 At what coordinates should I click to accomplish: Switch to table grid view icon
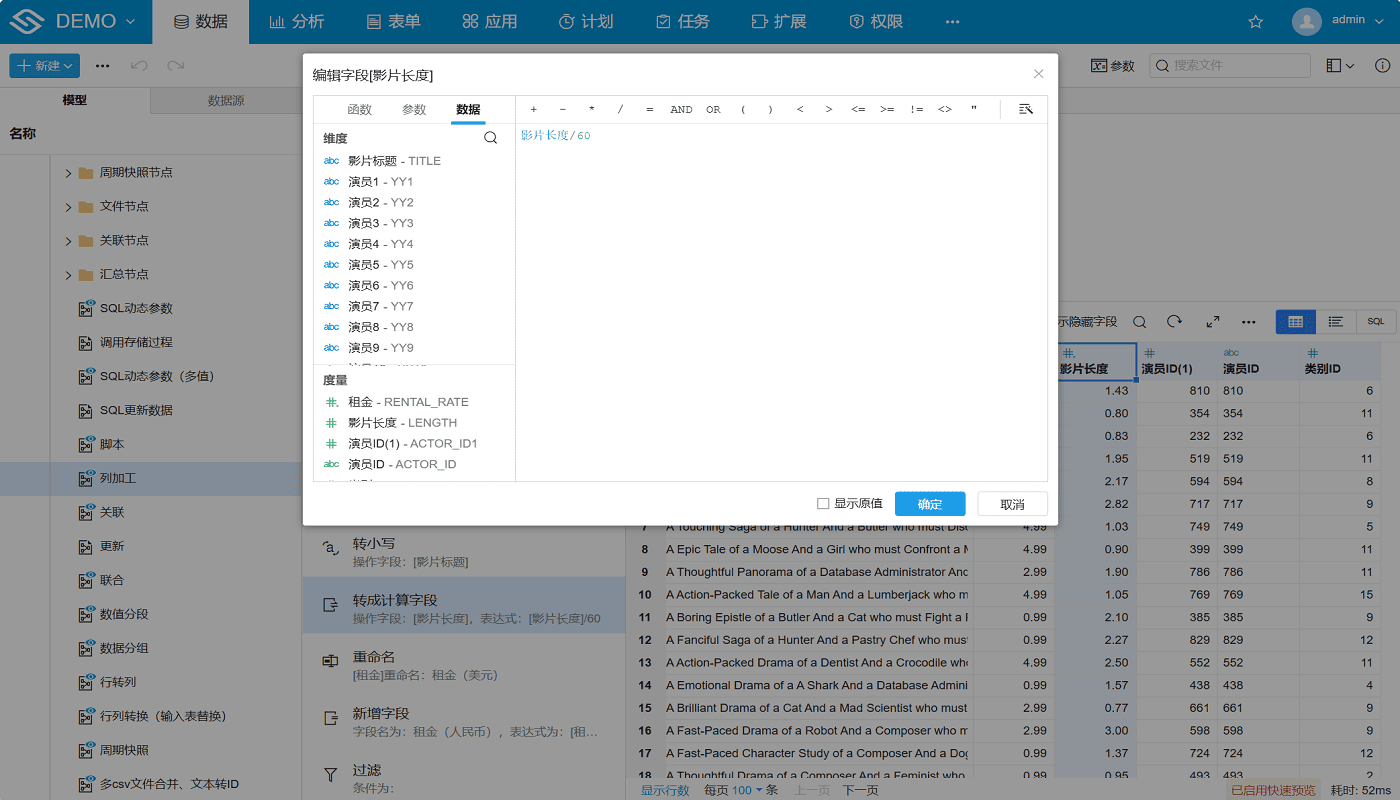(1295, 321)
